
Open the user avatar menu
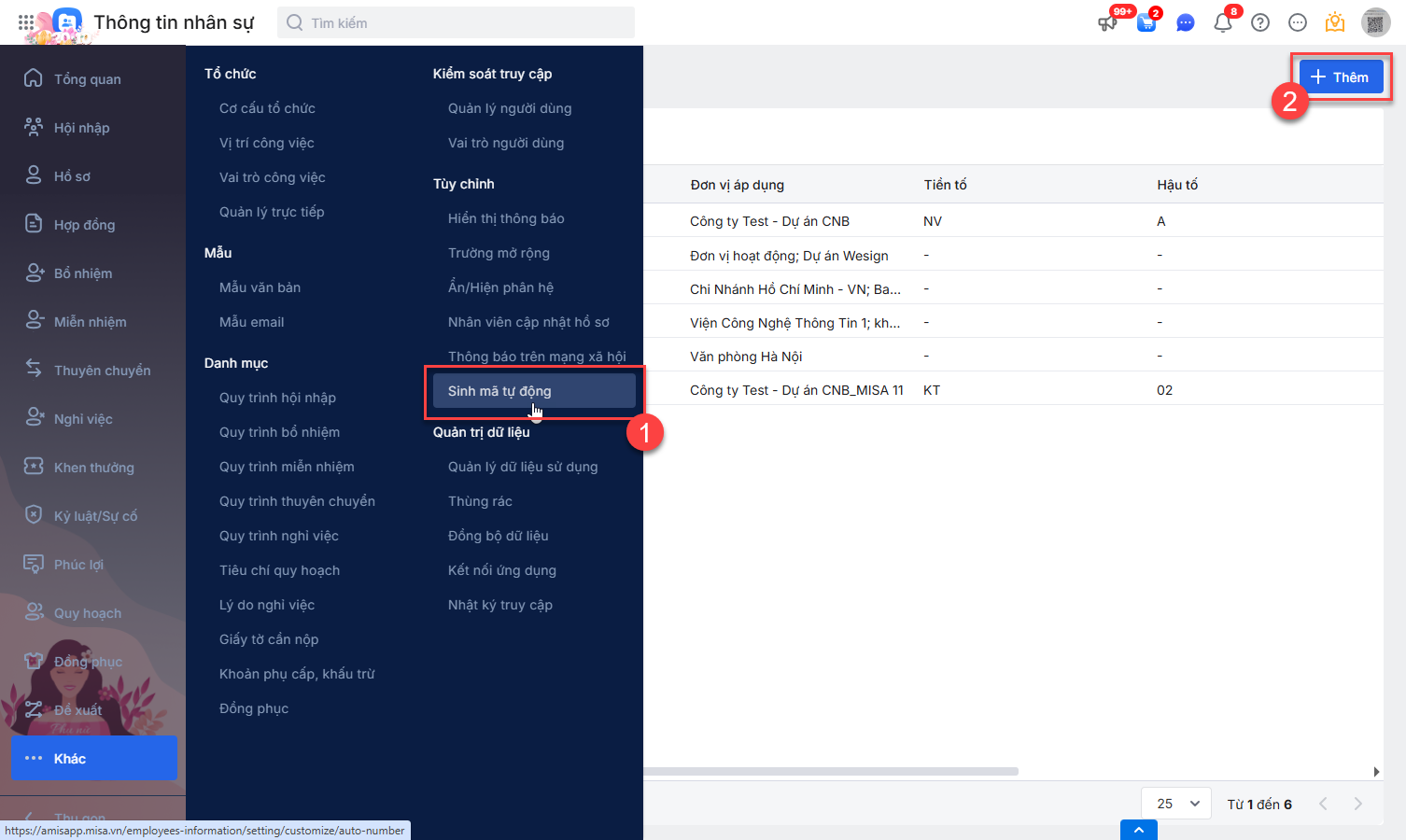(1376, 22)
